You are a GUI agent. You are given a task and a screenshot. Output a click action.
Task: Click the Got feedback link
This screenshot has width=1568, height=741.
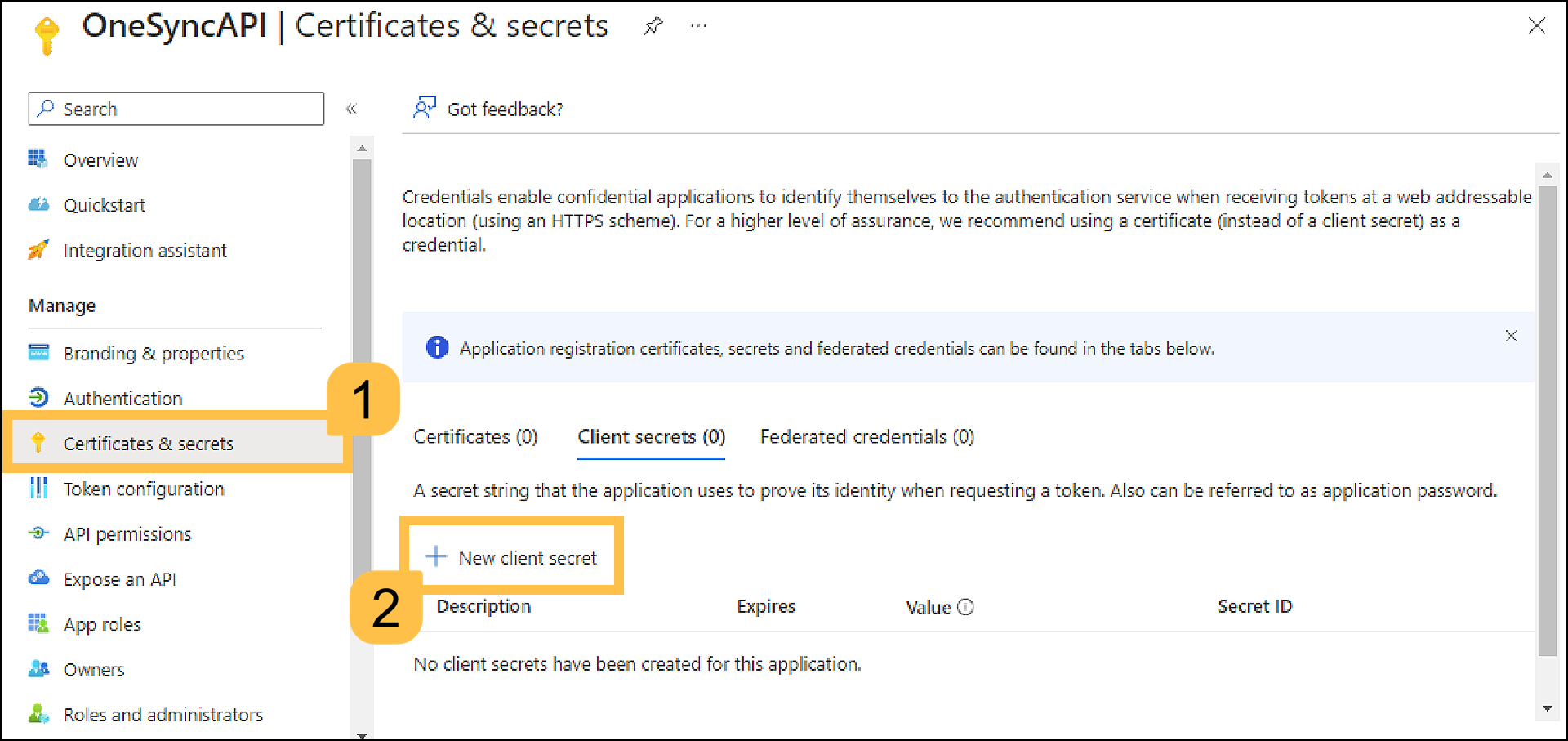click(506, 108)
